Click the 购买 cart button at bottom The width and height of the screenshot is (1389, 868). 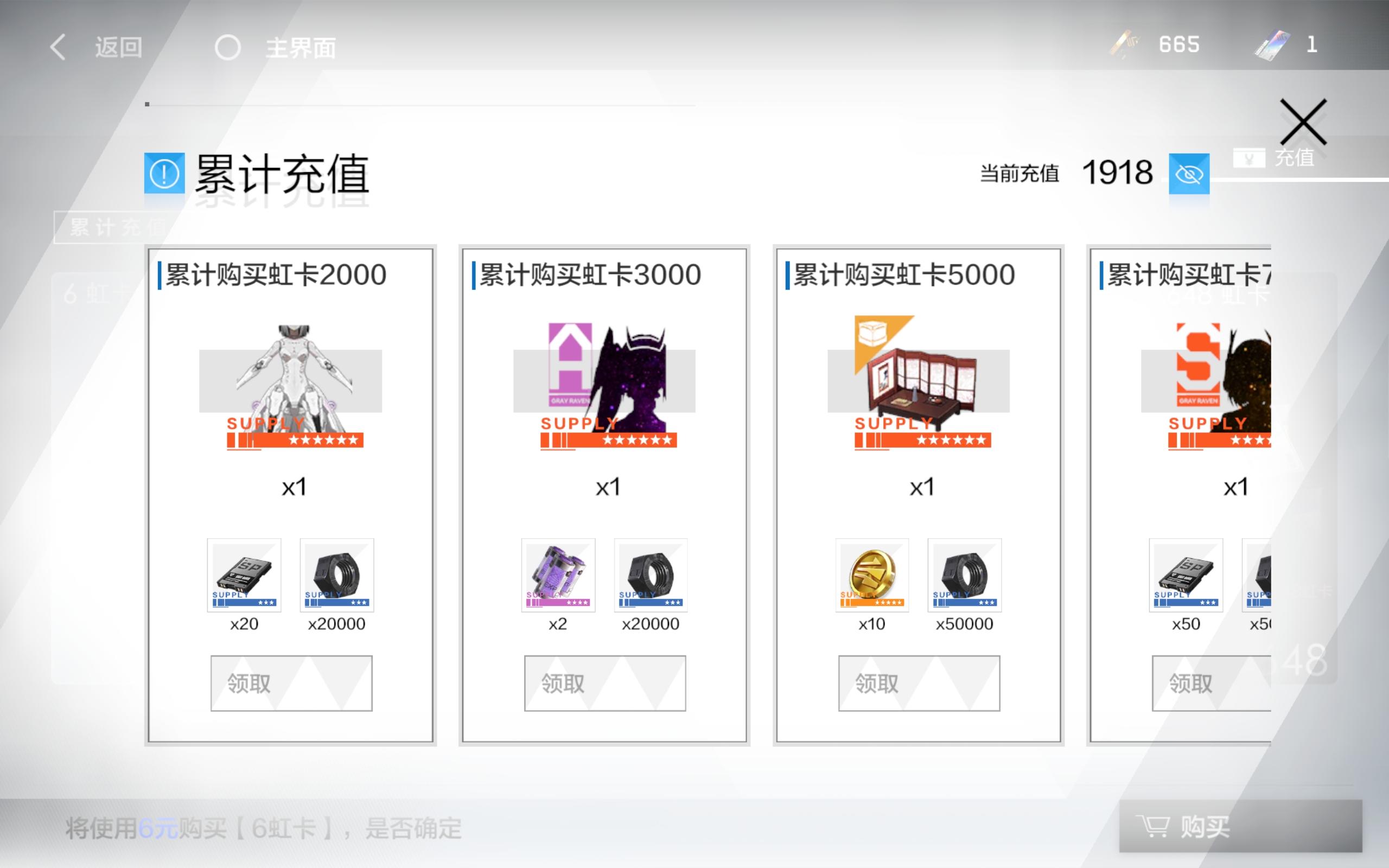coord(1240,827)
